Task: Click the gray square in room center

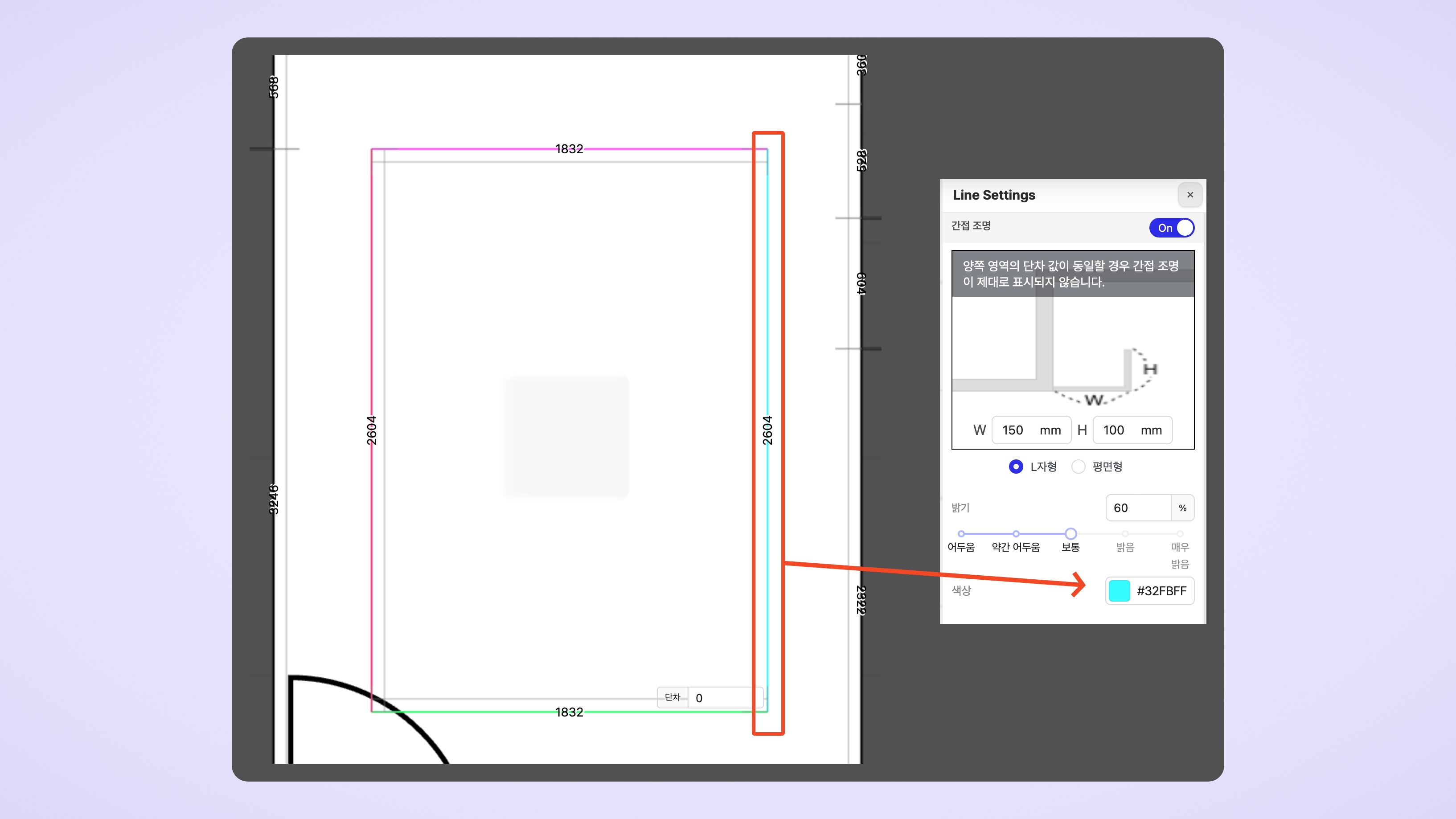Action: coord(566,436)
